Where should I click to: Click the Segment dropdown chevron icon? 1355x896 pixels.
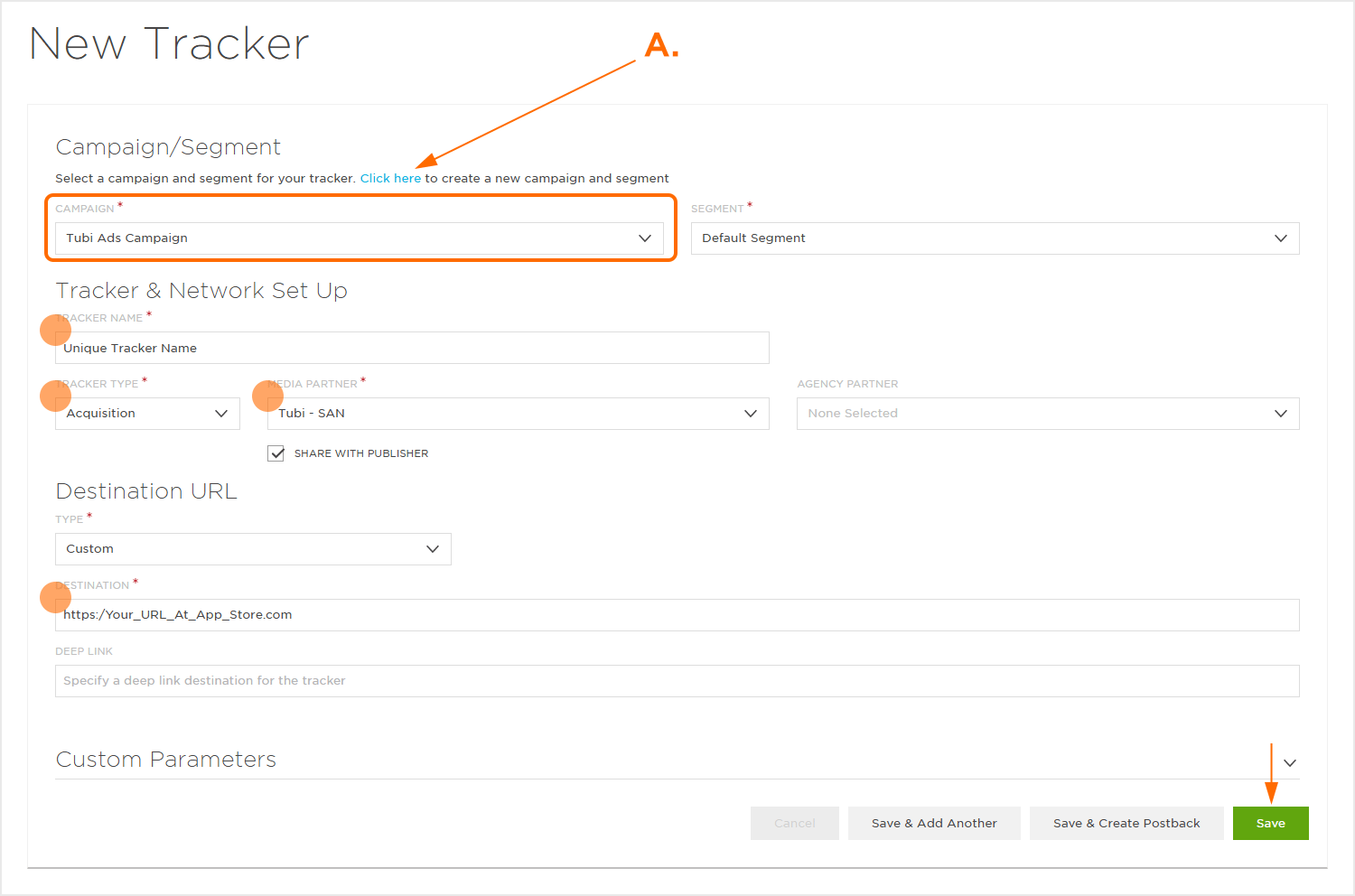pyautogui.click(x=1281, y=238)
